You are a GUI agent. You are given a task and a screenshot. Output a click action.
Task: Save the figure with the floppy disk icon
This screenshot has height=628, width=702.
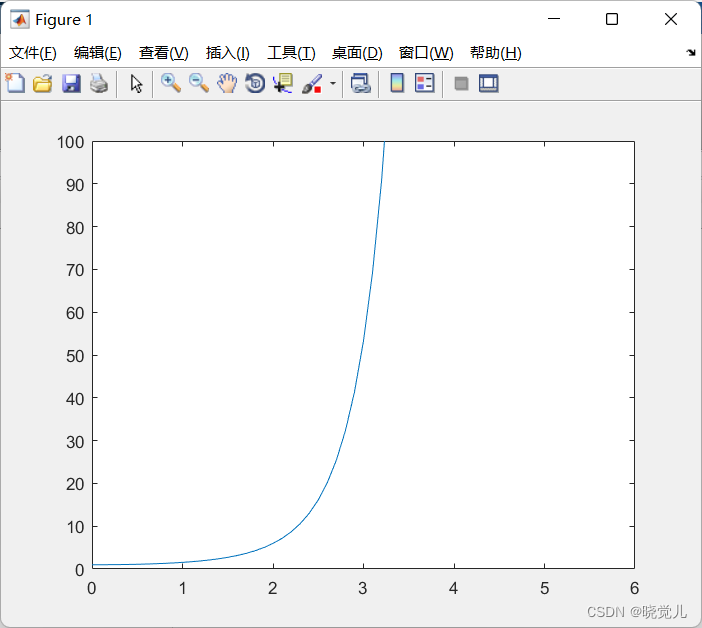coord(71,84)
